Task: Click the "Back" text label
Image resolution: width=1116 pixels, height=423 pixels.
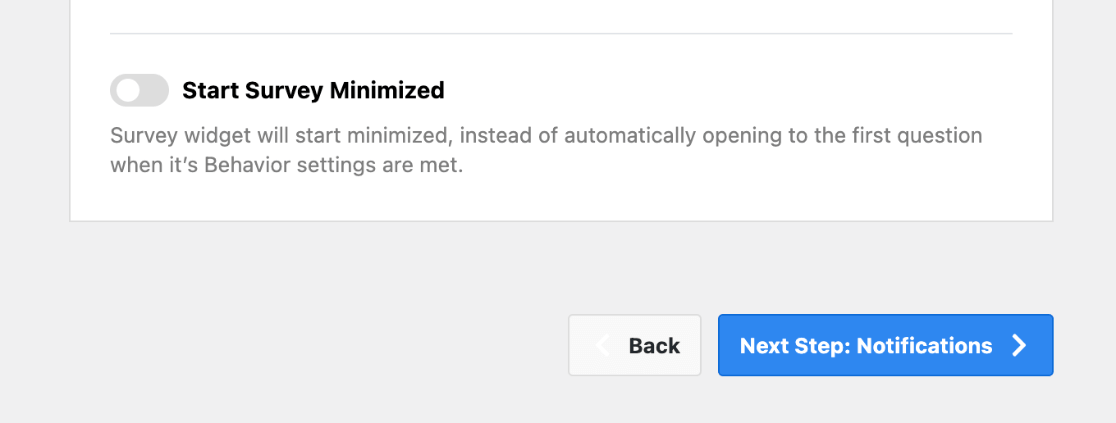Action: point(654,346)
